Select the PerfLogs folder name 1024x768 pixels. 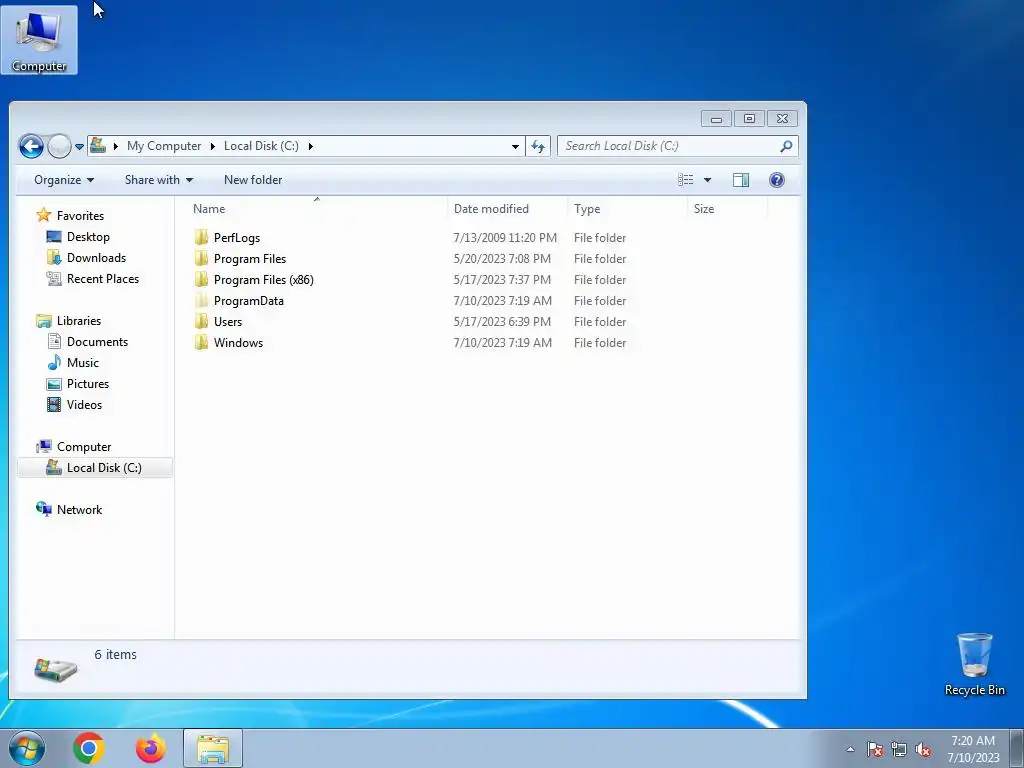coord(236,238)
